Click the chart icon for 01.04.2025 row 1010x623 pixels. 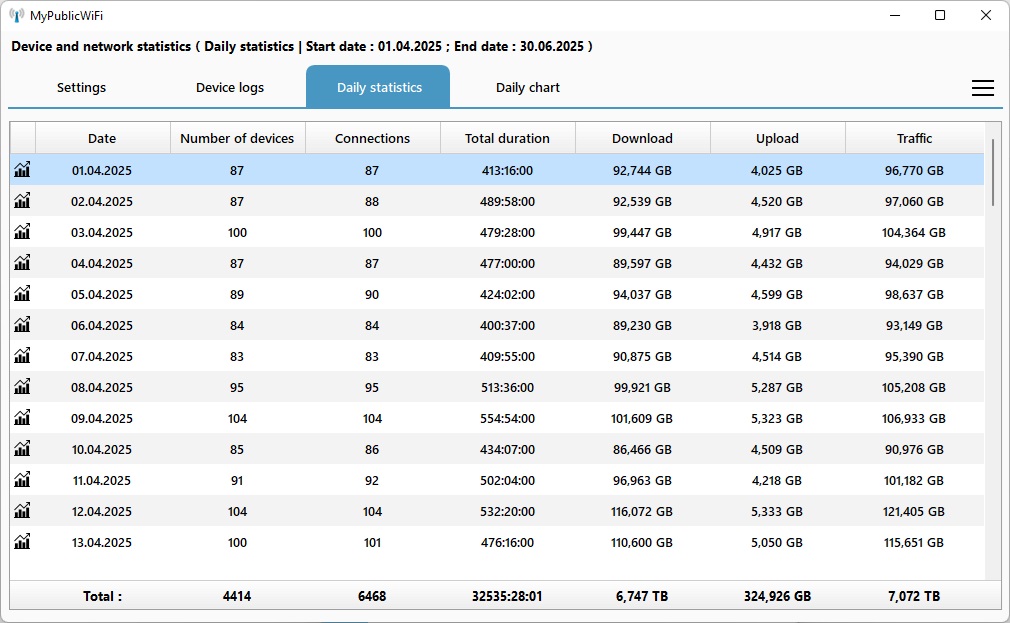[22, 170]
